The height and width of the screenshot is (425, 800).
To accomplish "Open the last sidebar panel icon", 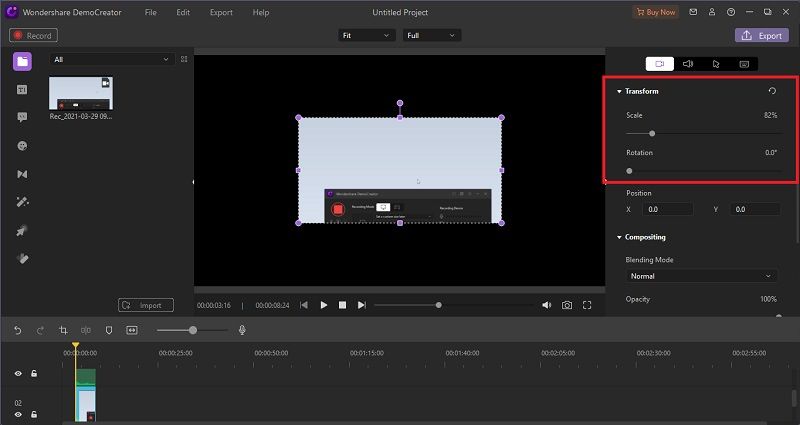I will [x=22, y=258].
